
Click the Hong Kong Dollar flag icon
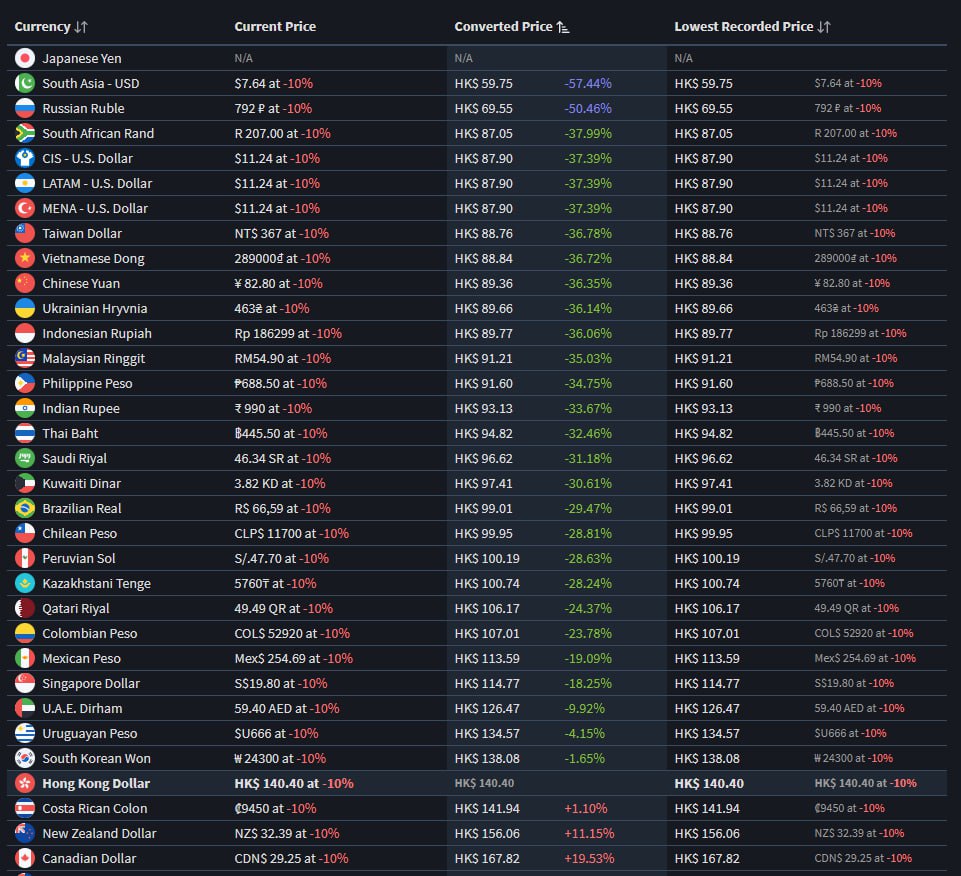point(25,784)
